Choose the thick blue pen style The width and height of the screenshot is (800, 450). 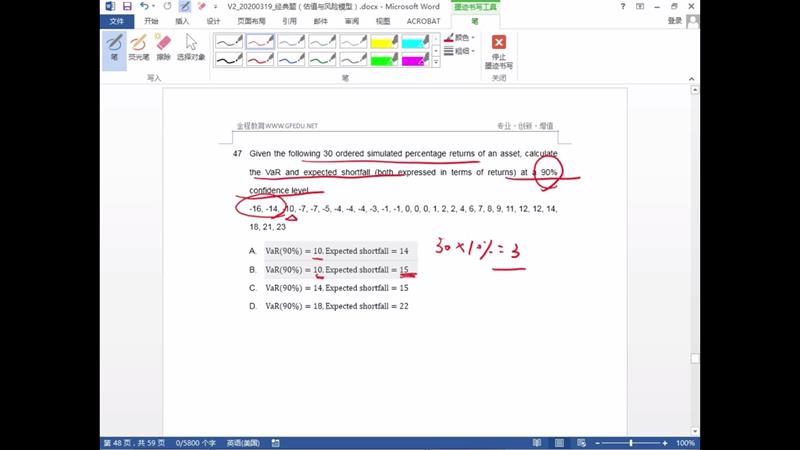click(291, 59)
